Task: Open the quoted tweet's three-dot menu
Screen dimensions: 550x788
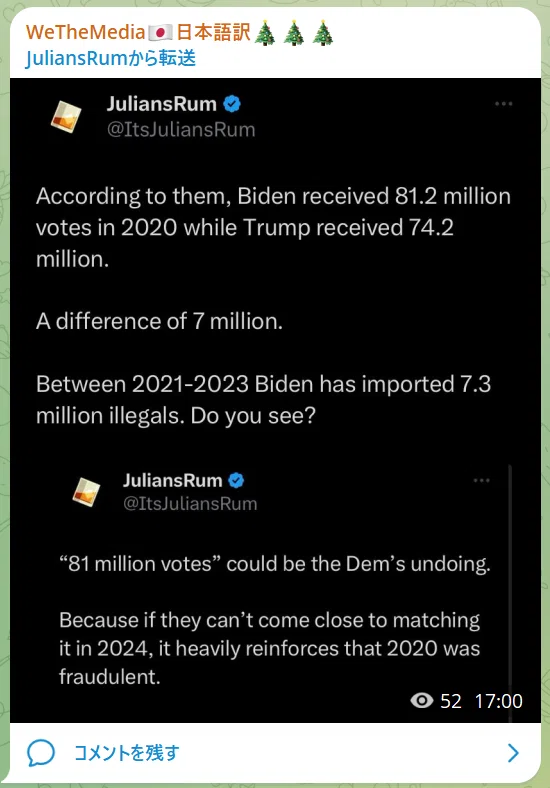Action: [481, 480]
